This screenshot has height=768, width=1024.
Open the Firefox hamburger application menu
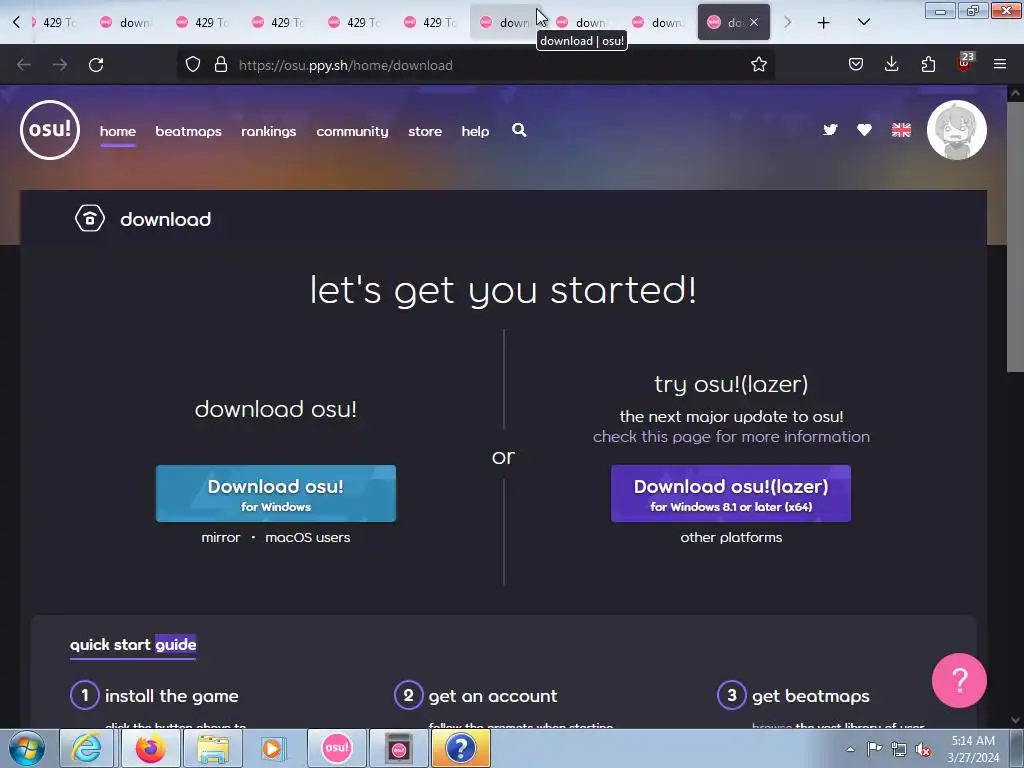(1000, 65)
